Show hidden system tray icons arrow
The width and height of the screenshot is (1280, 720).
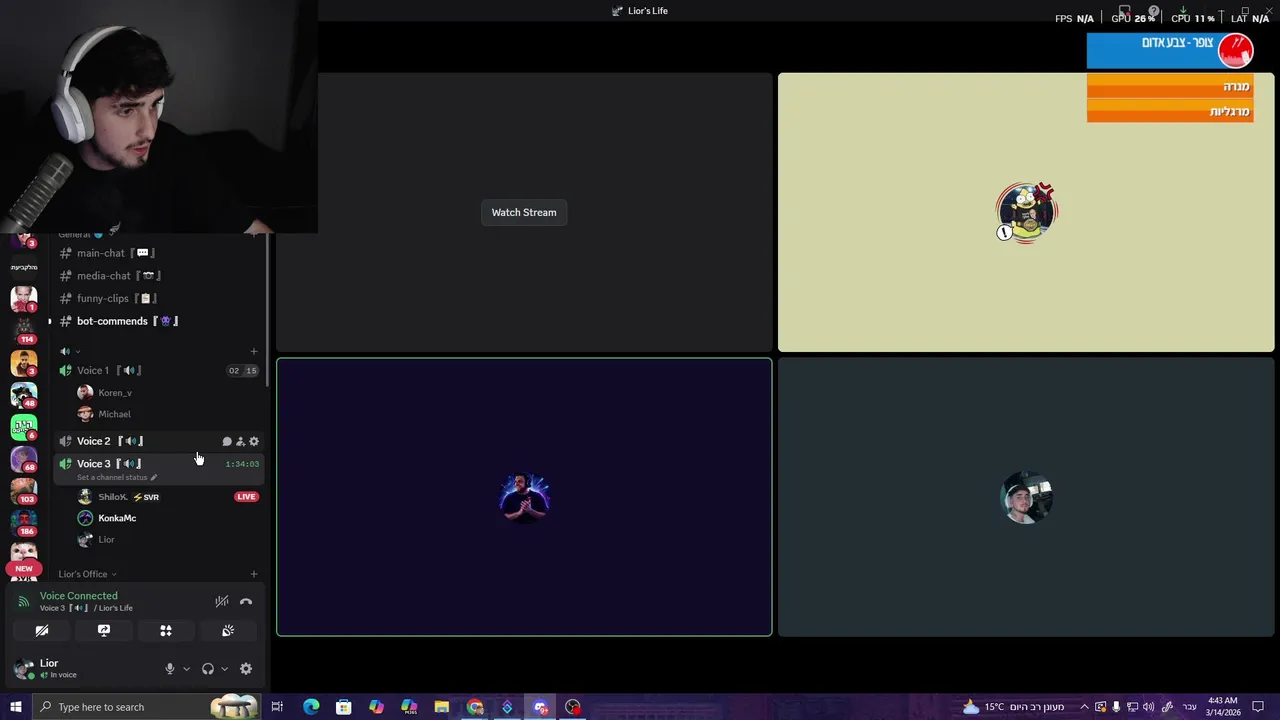(x=1084, y=707)
